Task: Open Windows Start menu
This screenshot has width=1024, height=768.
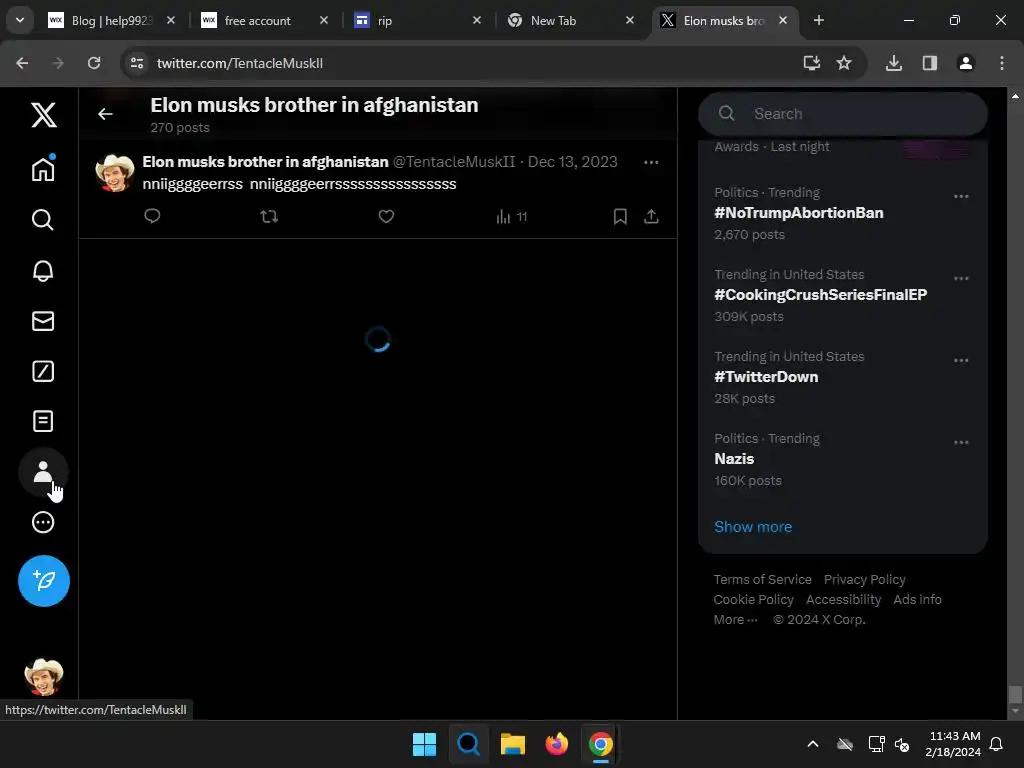Action: pyautogui.click(x=424, y=744)
